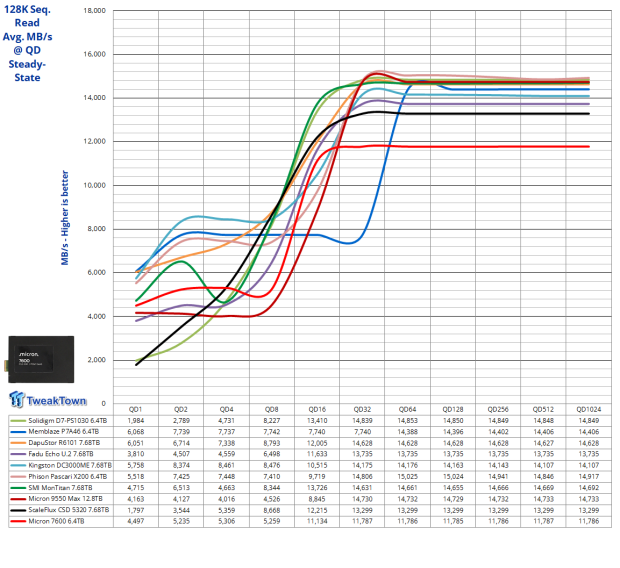The height and width of the screenshot is (568, 620).
Task: Select the SMI MonTitan 7.68TB legend label
Action: [x=60, y=488]
